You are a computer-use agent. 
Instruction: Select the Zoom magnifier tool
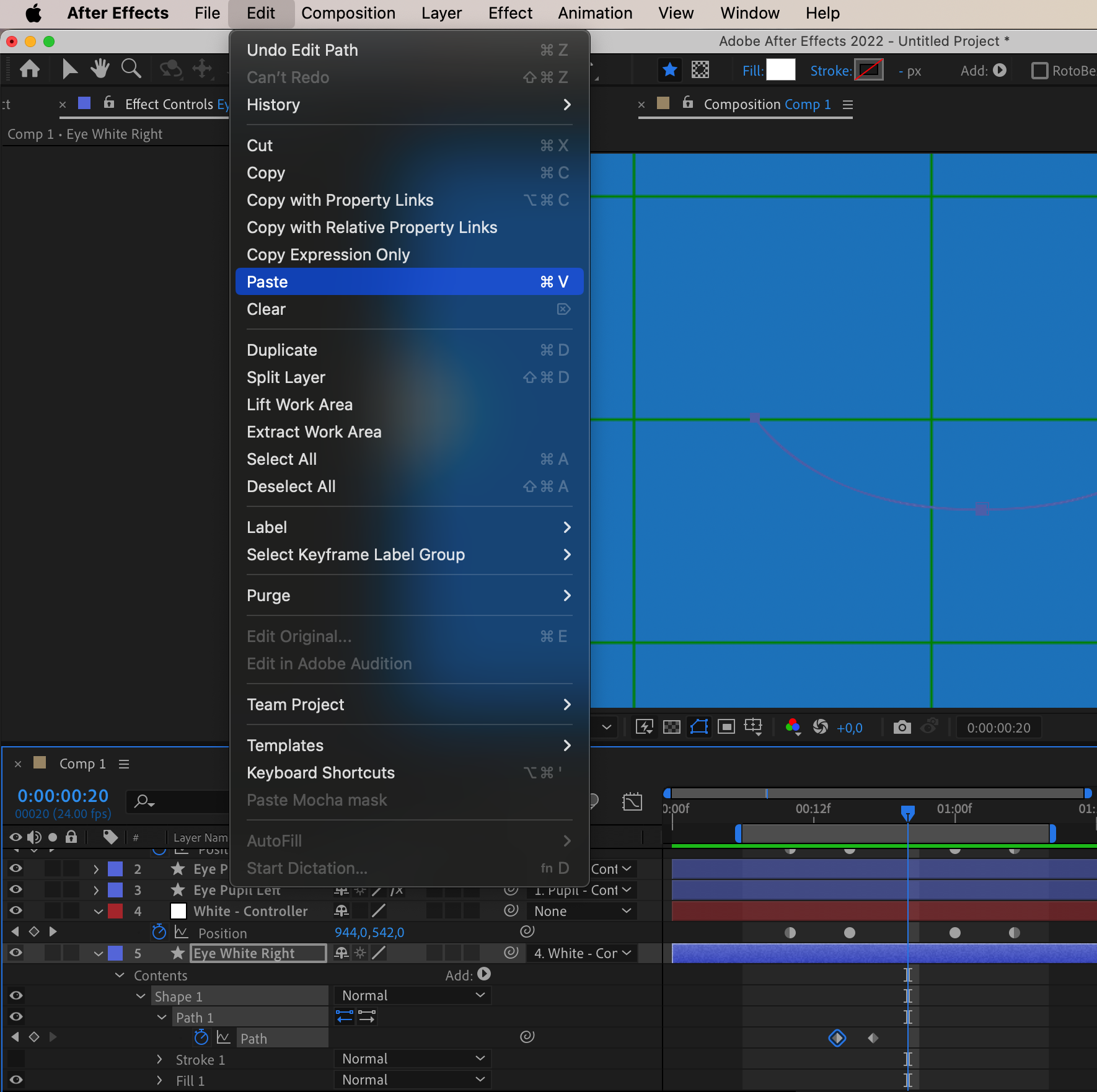point(131,69)
